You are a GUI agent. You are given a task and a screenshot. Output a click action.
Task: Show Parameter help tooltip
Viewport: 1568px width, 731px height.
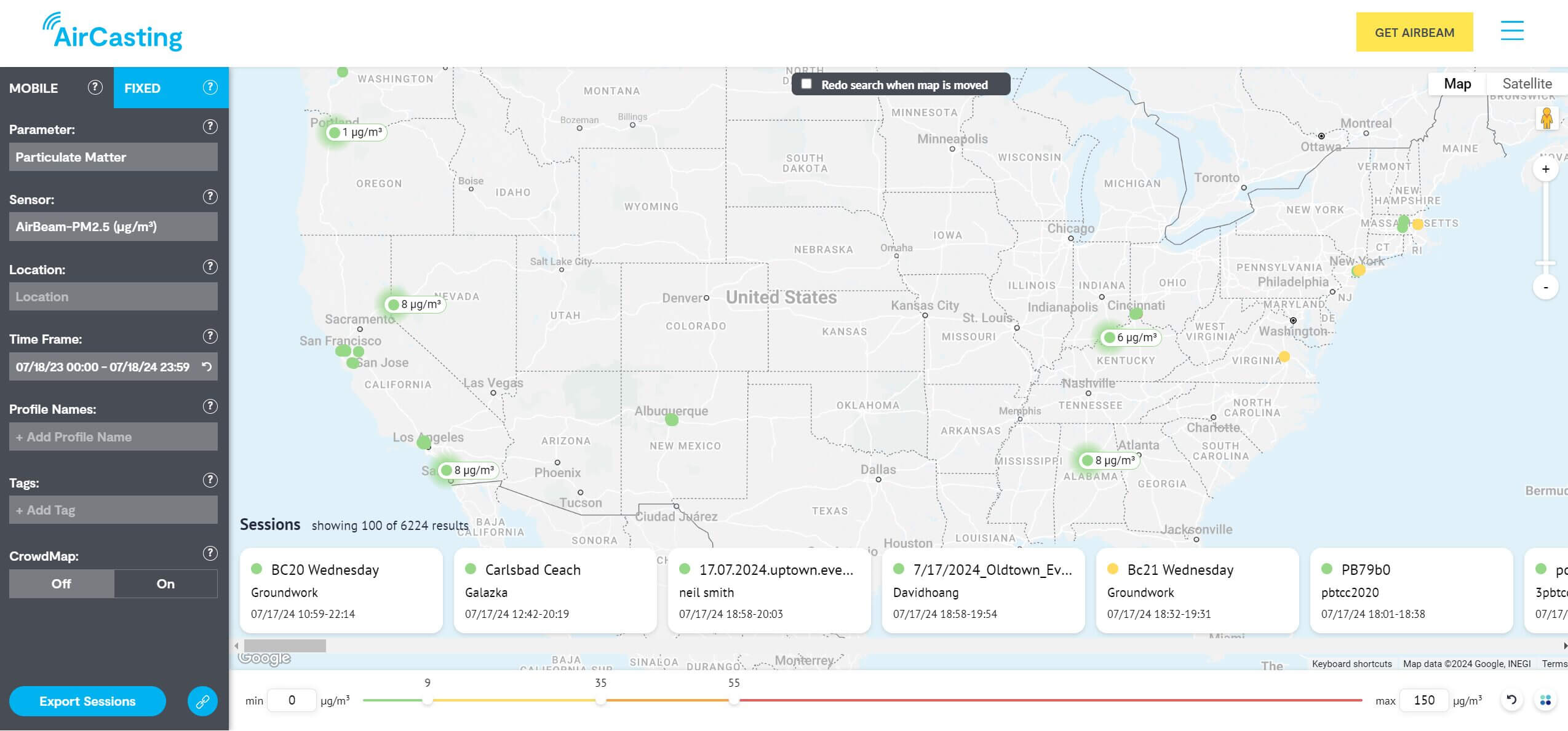(x=210, y=127)
